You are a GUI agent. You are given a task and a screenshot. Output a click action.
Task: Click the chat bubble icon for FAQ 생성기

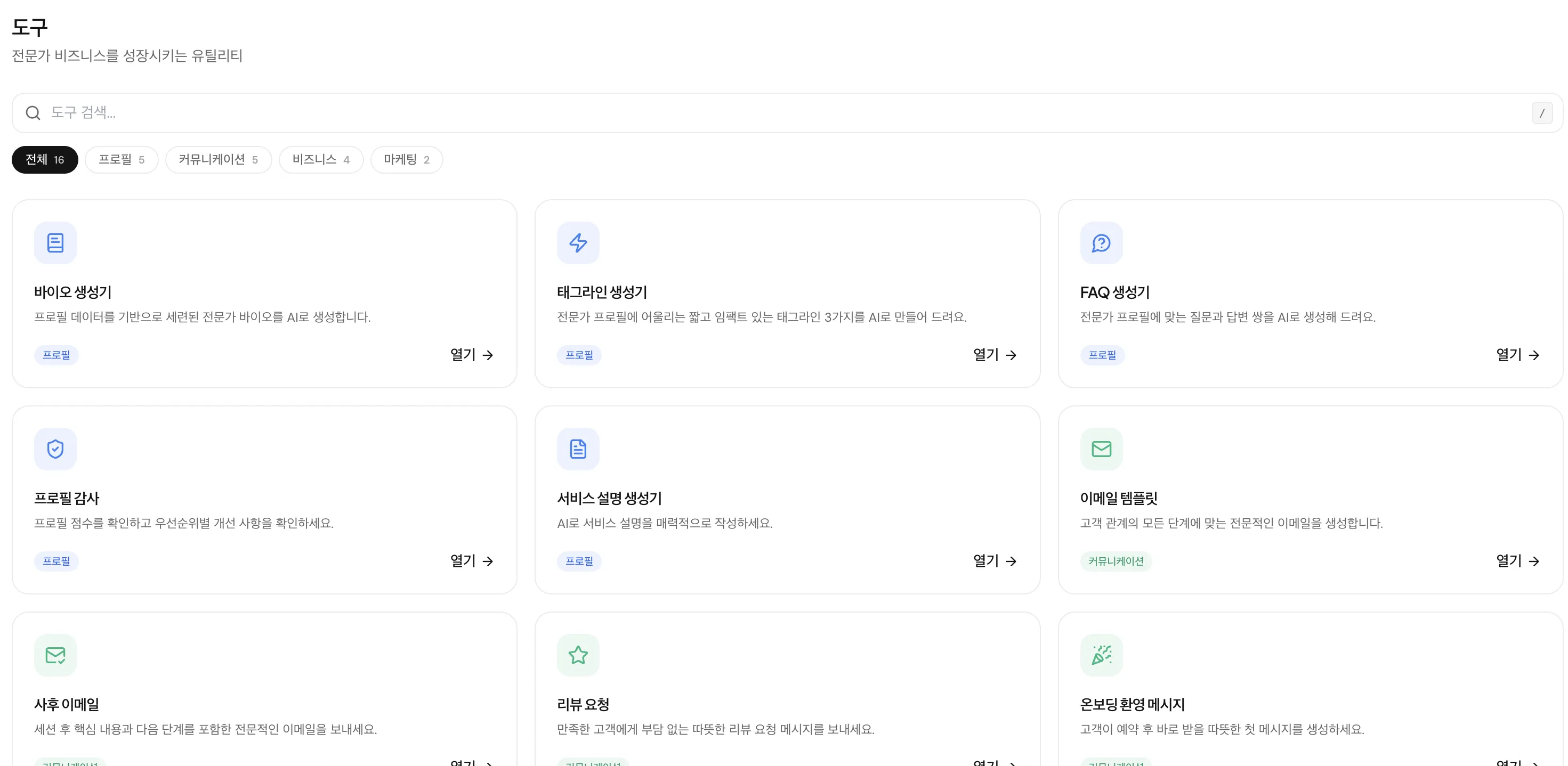[x=1101, y=242]
